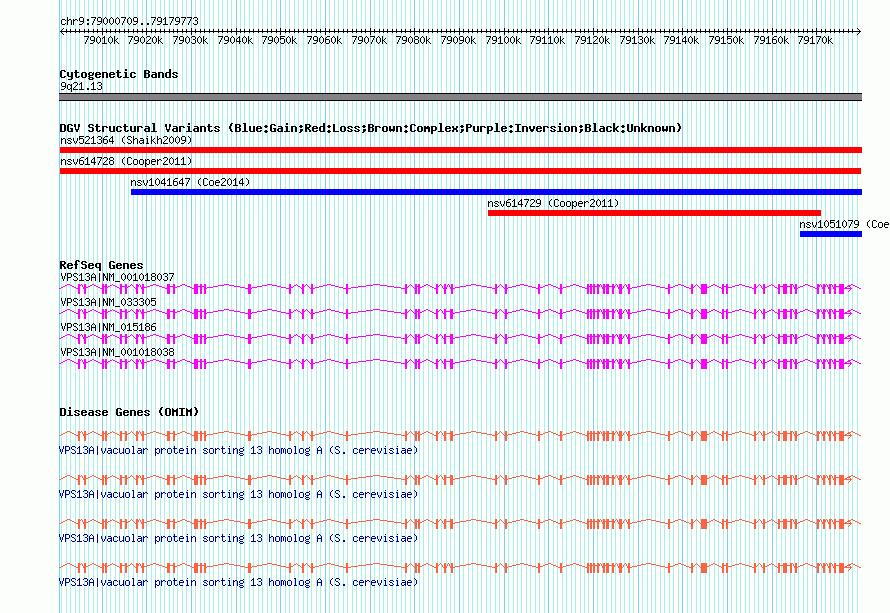
Task: Click the 79030k ruler tick label
Action: [190, 40]
